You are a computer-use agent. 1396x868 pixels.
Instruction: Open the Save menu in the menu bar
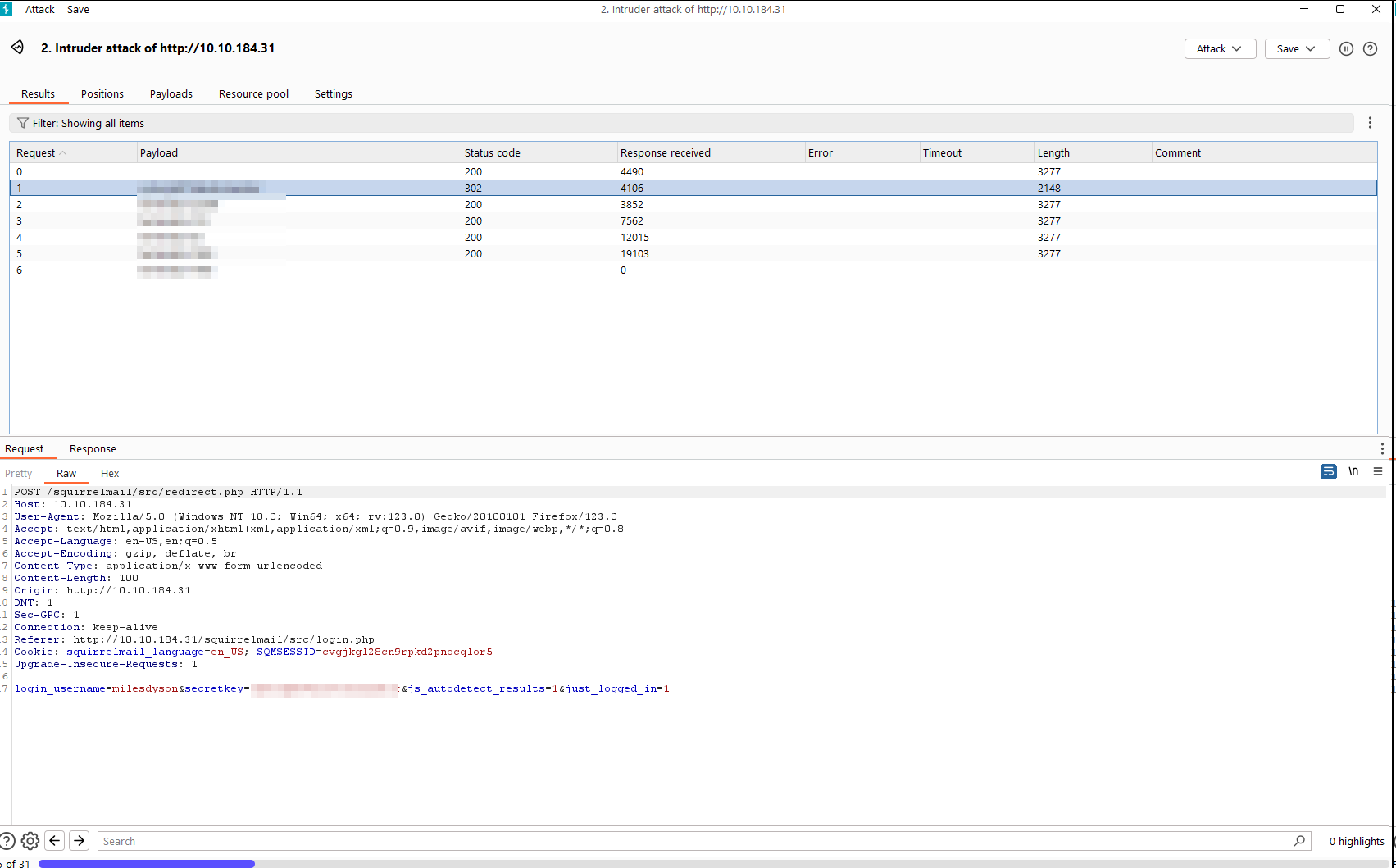tap(78, 10)
